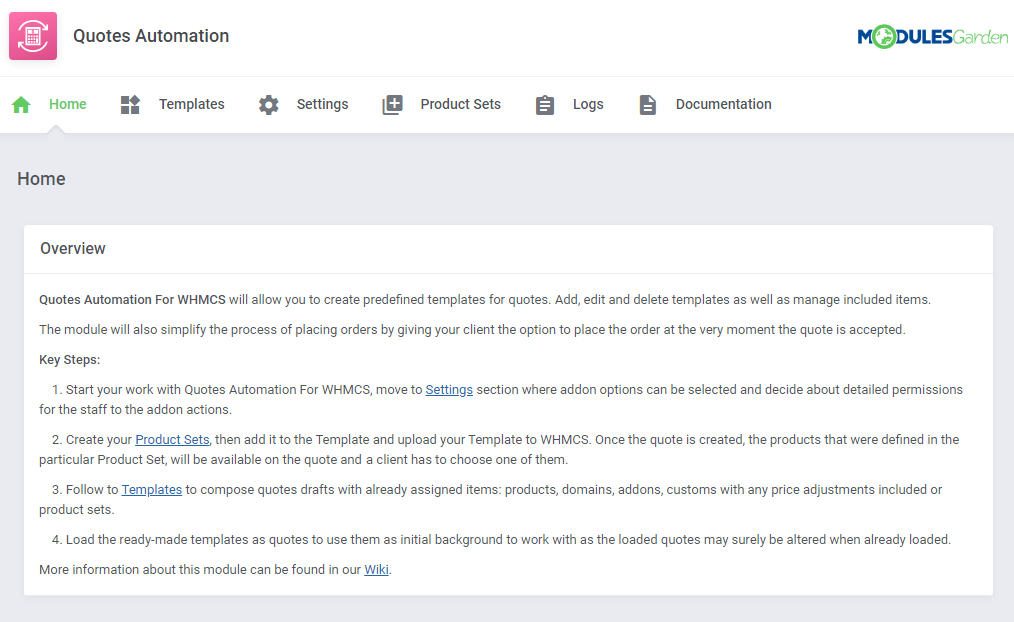Click the green Home house icon
Screen dimensions: 1014x622
(21, 104)
